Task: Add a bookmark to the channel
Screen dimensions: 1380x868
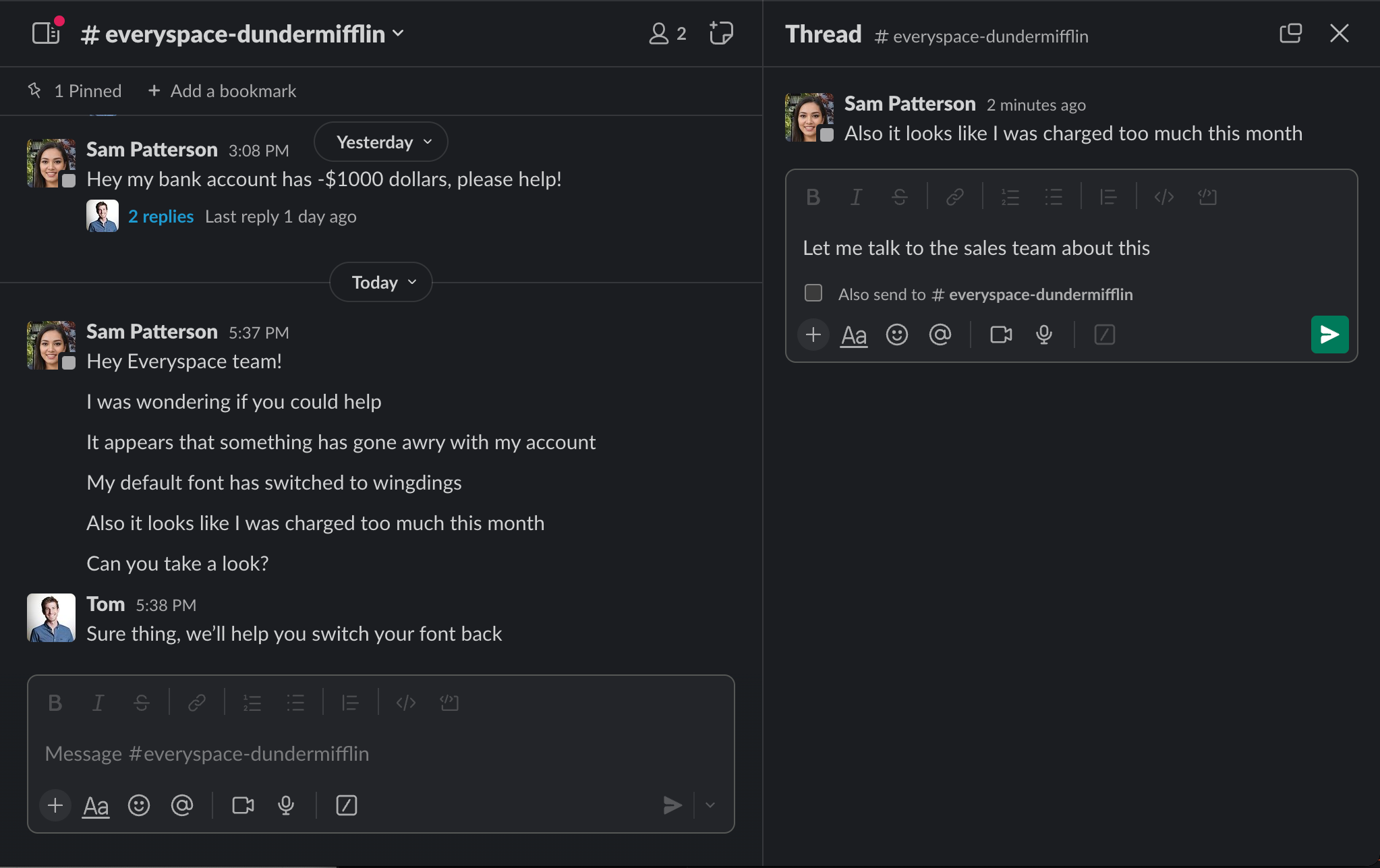Action: click(222, 90)
